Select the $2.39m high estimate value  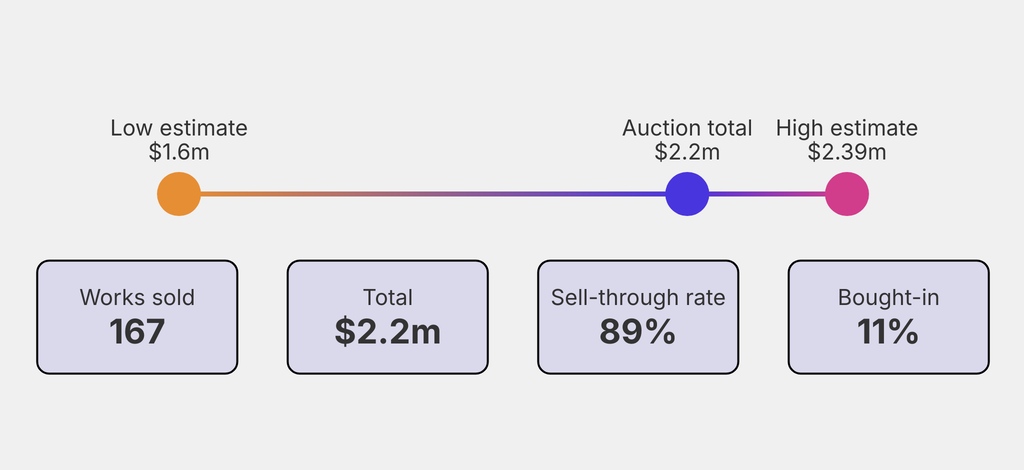847,152
